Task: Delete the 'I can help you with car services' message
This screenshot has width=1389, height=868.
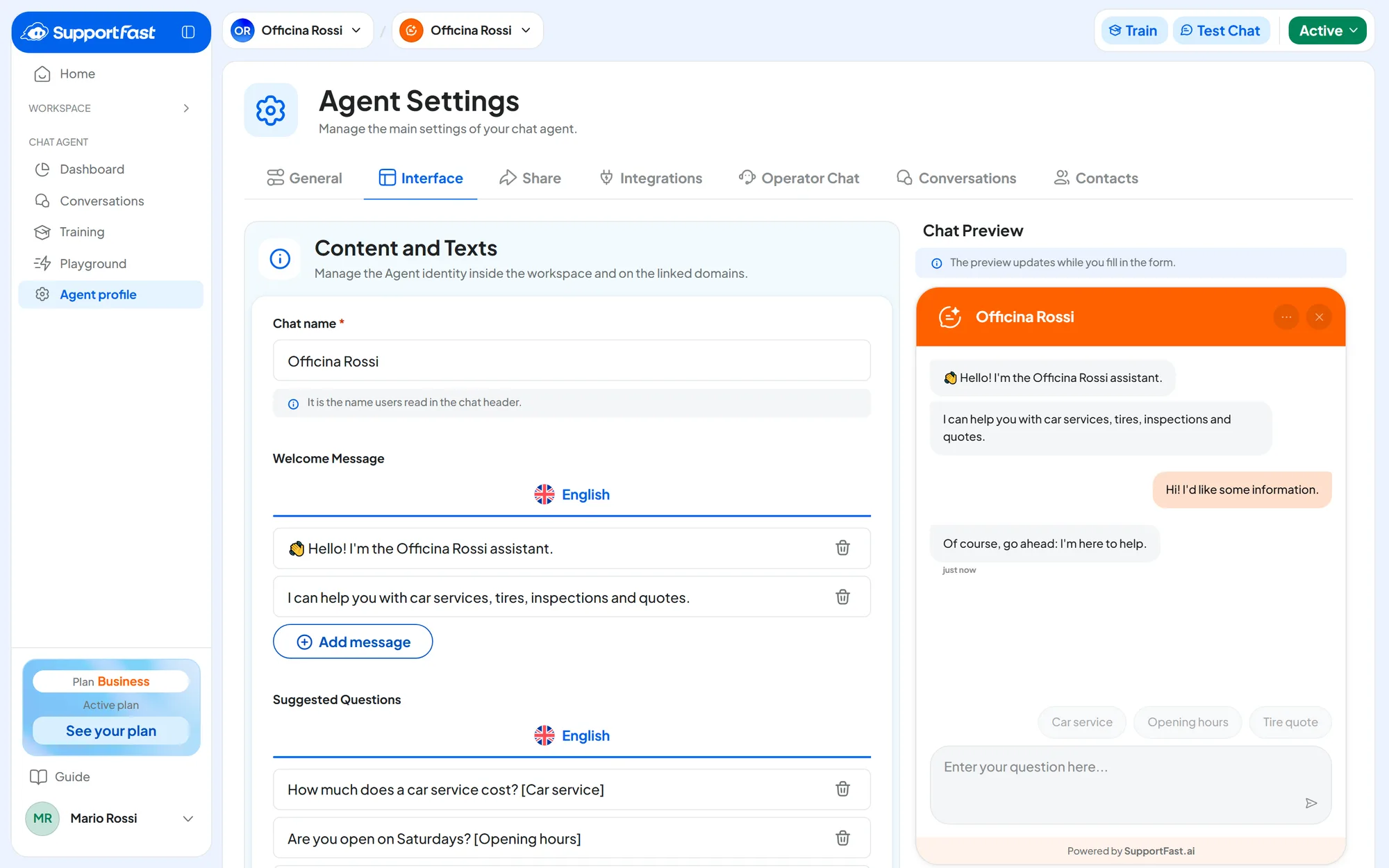Action: click(842, 597)
